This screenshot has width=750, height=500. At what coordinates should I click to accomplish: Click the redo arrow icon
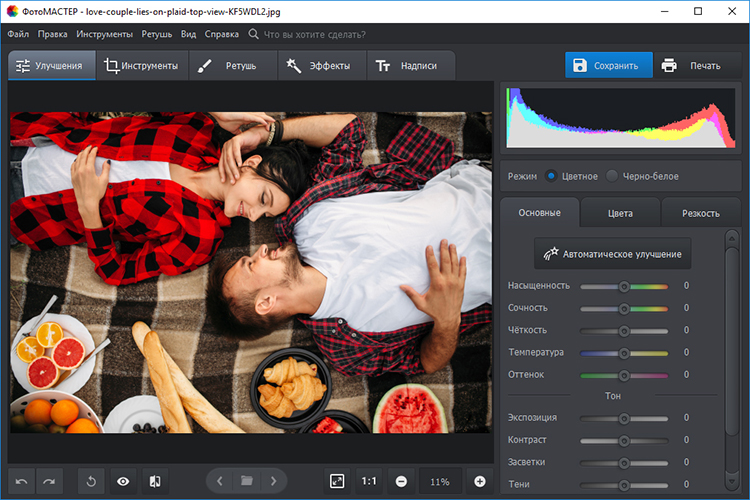[x=48, y=481]
